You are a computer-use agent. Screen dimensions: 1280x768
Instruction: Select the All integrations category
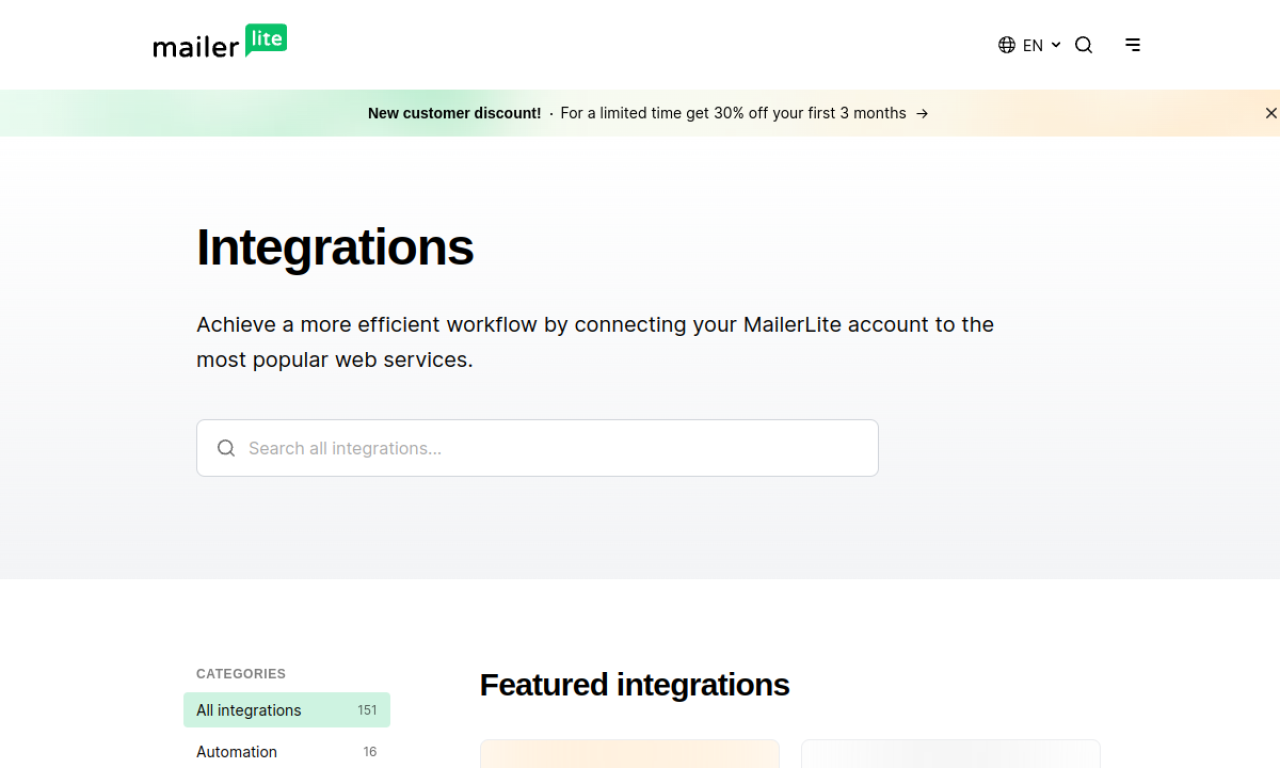[287, 710]
